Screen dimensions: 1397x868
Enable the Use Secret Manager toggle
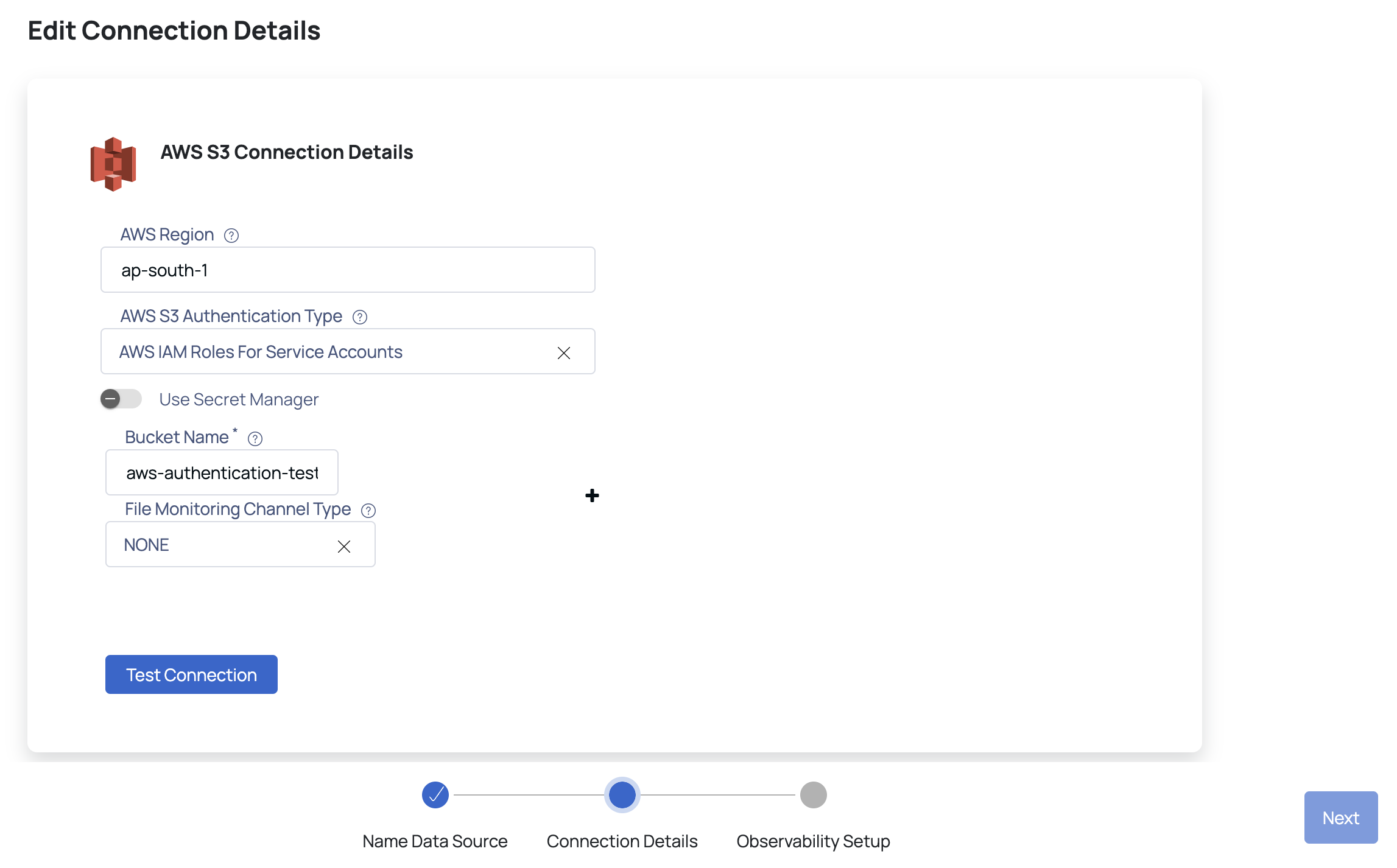(x=121, y=399)
